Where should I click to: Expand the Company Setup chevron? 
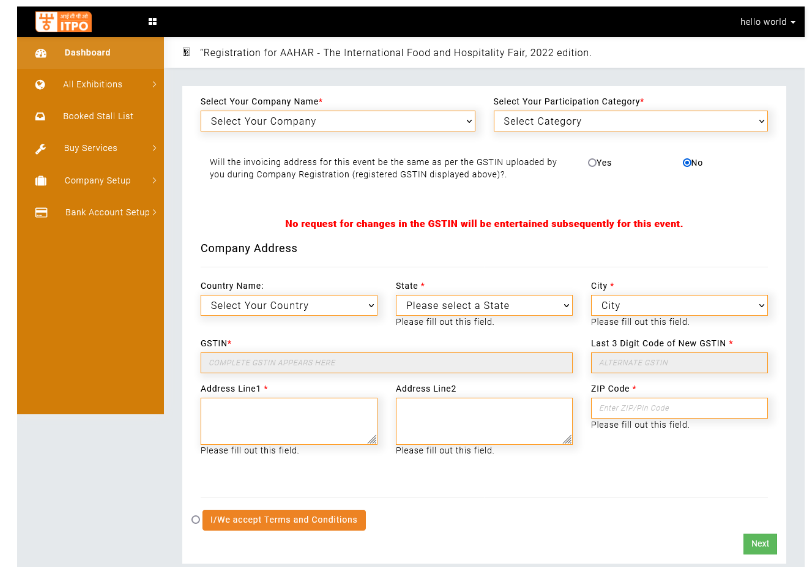[154, 181]
